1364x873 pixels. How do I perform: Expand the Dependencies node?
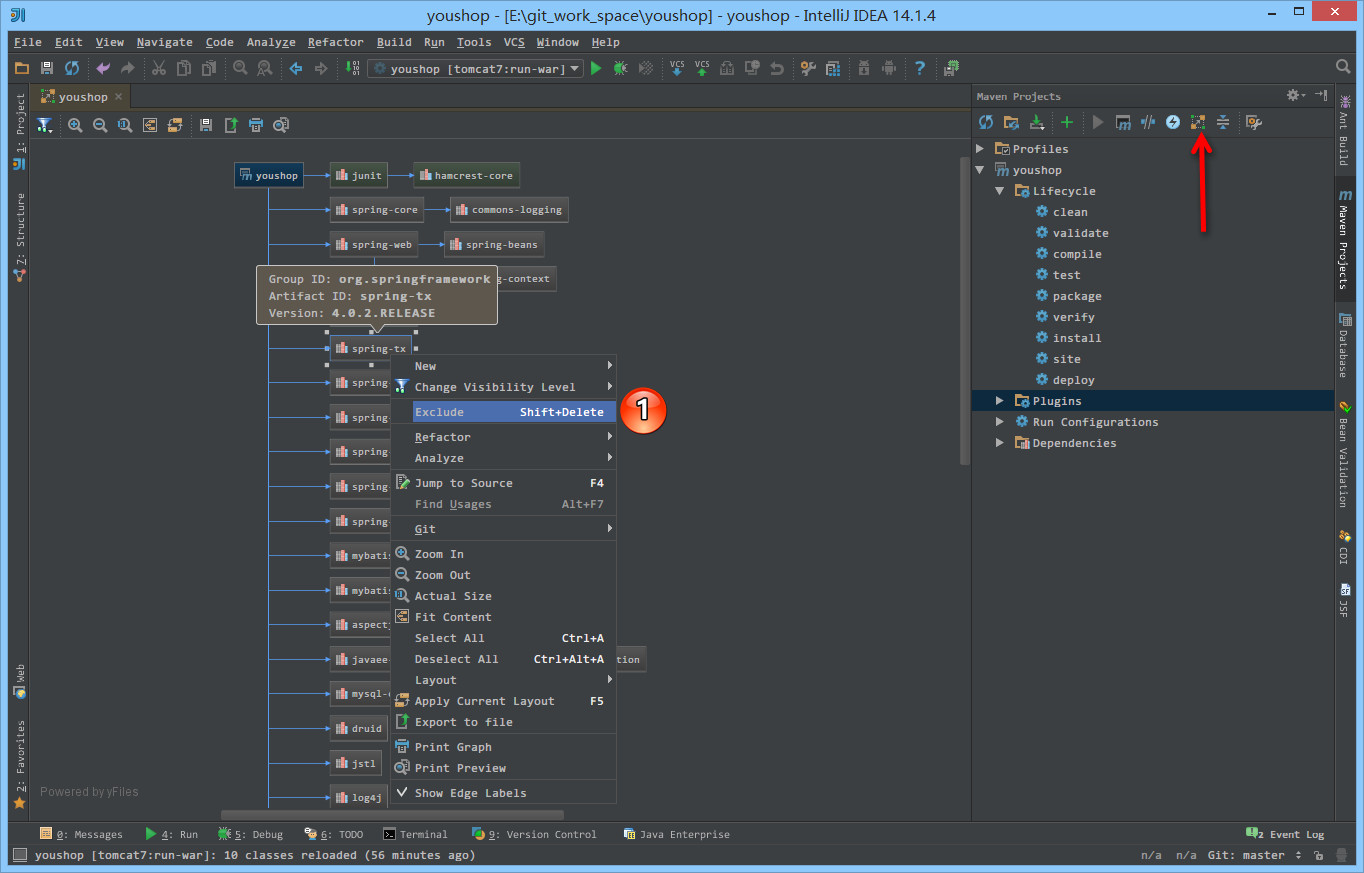coord(999,443)
